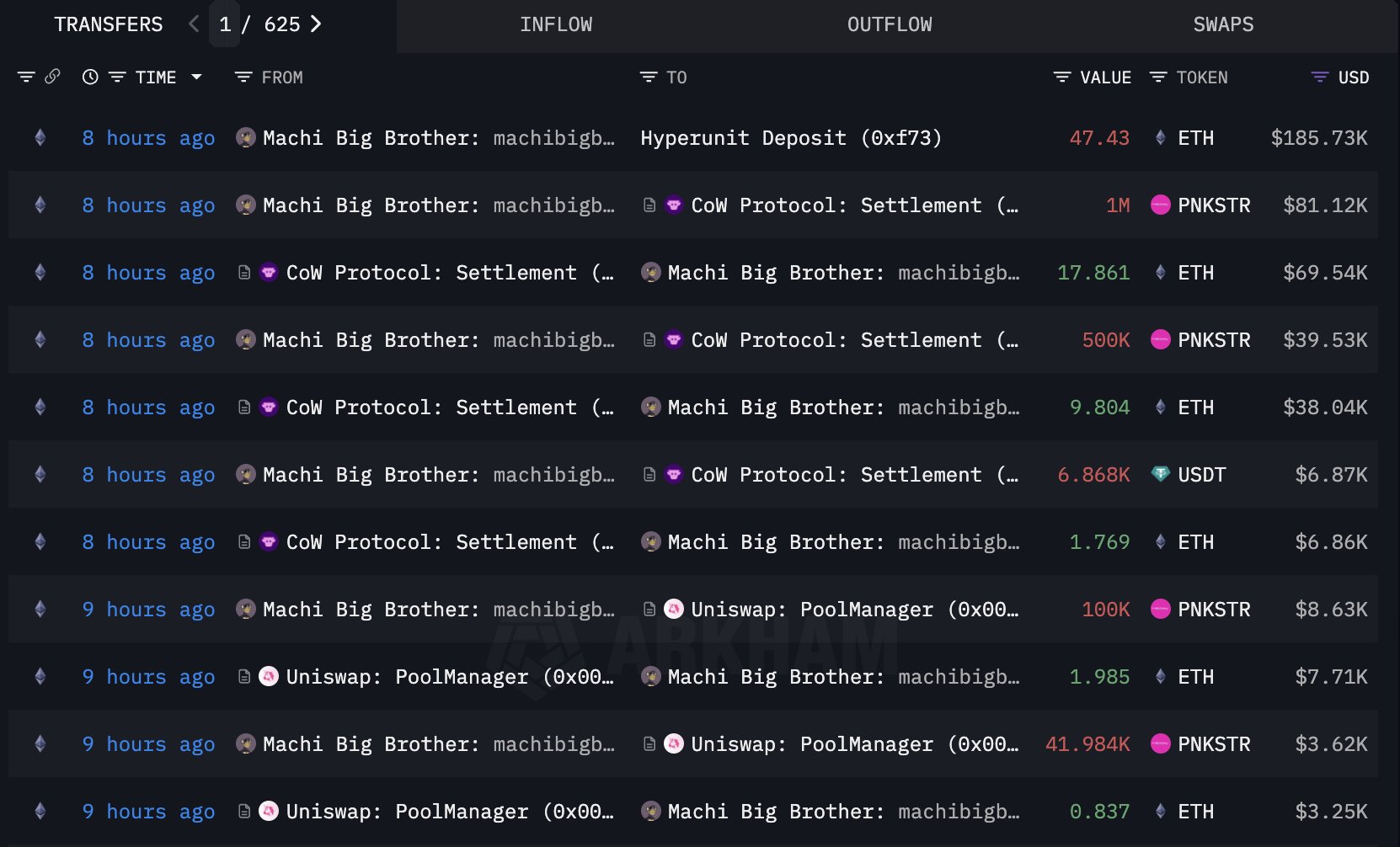Toggle the USD column filter
1400x847 pixels.
(1319, 77)
